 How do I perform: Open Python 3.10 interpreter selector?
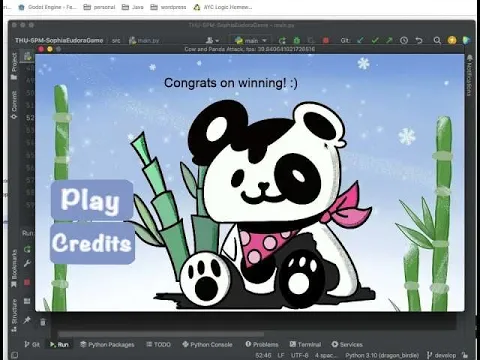click(x=382, y=355)
